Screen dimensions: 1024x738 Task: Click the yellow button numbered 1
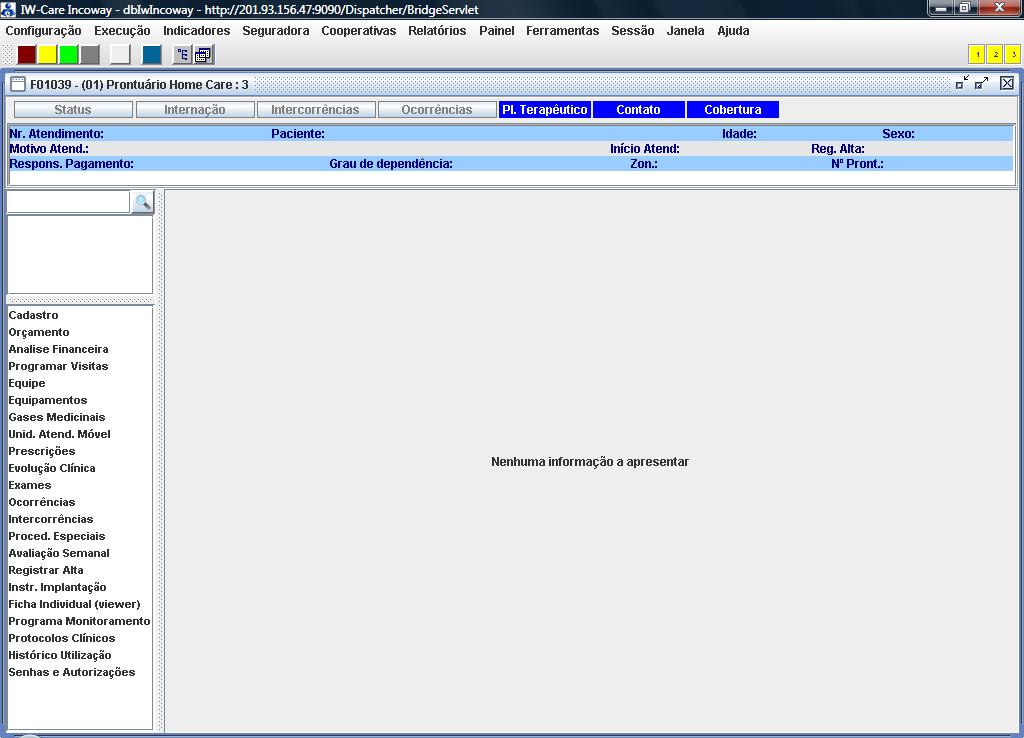[977, 55]
